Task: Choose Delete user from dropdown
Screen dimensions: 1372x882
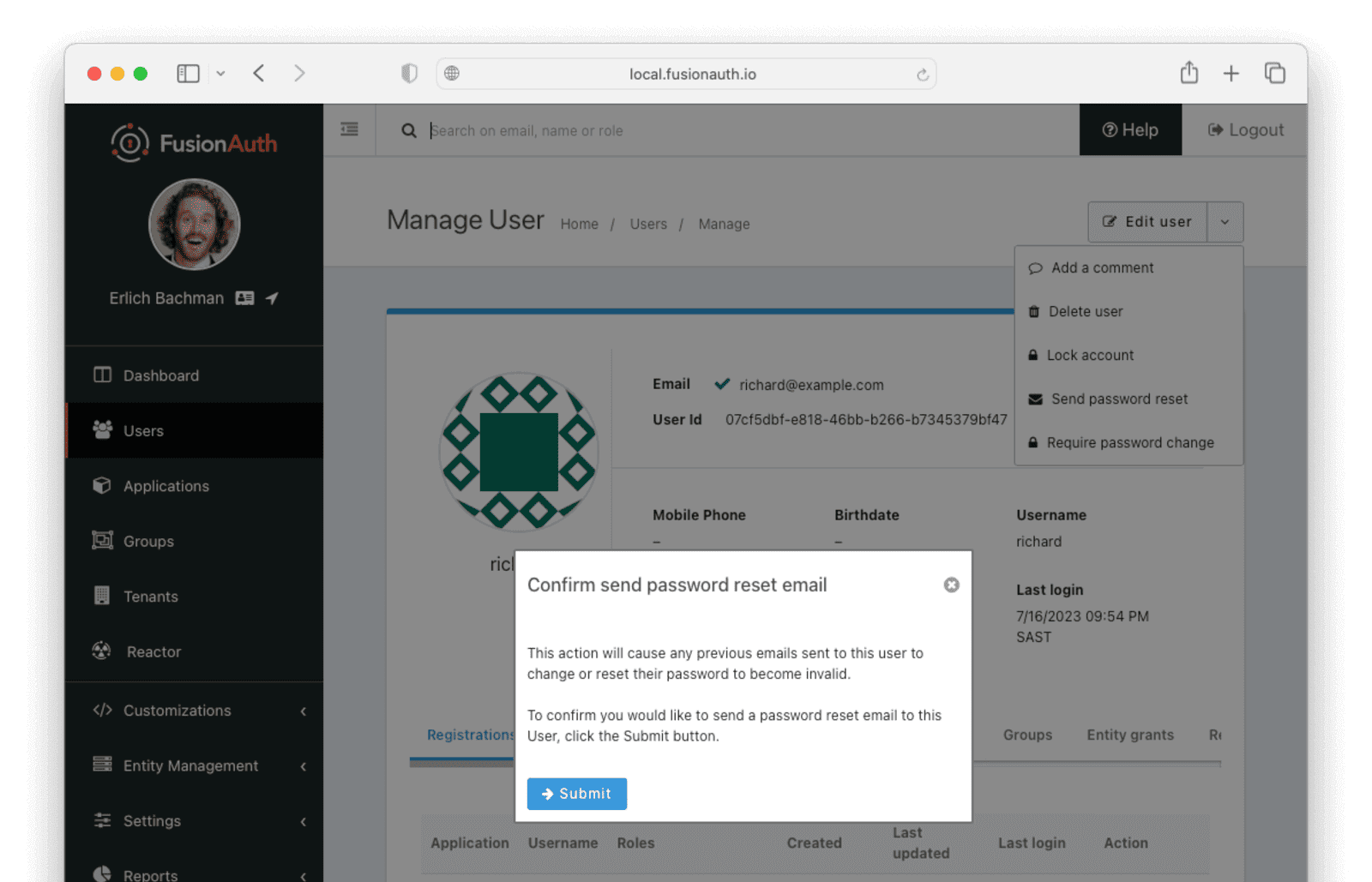Action: click(1128, 311)
